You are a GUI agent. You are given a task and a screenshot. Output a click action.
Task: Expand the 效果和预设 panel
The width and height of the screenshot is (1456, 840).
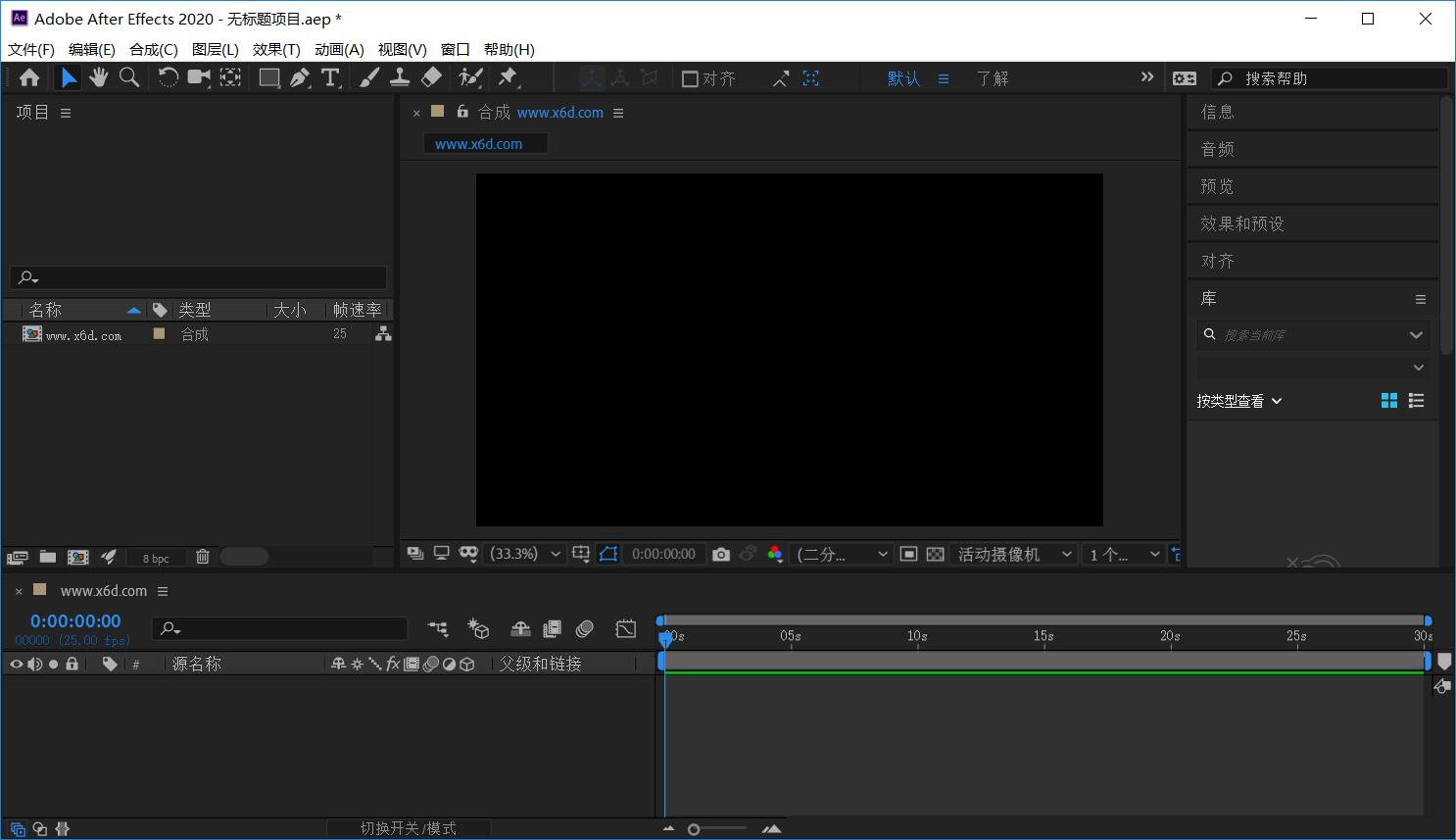click(x=1242, y=223)
